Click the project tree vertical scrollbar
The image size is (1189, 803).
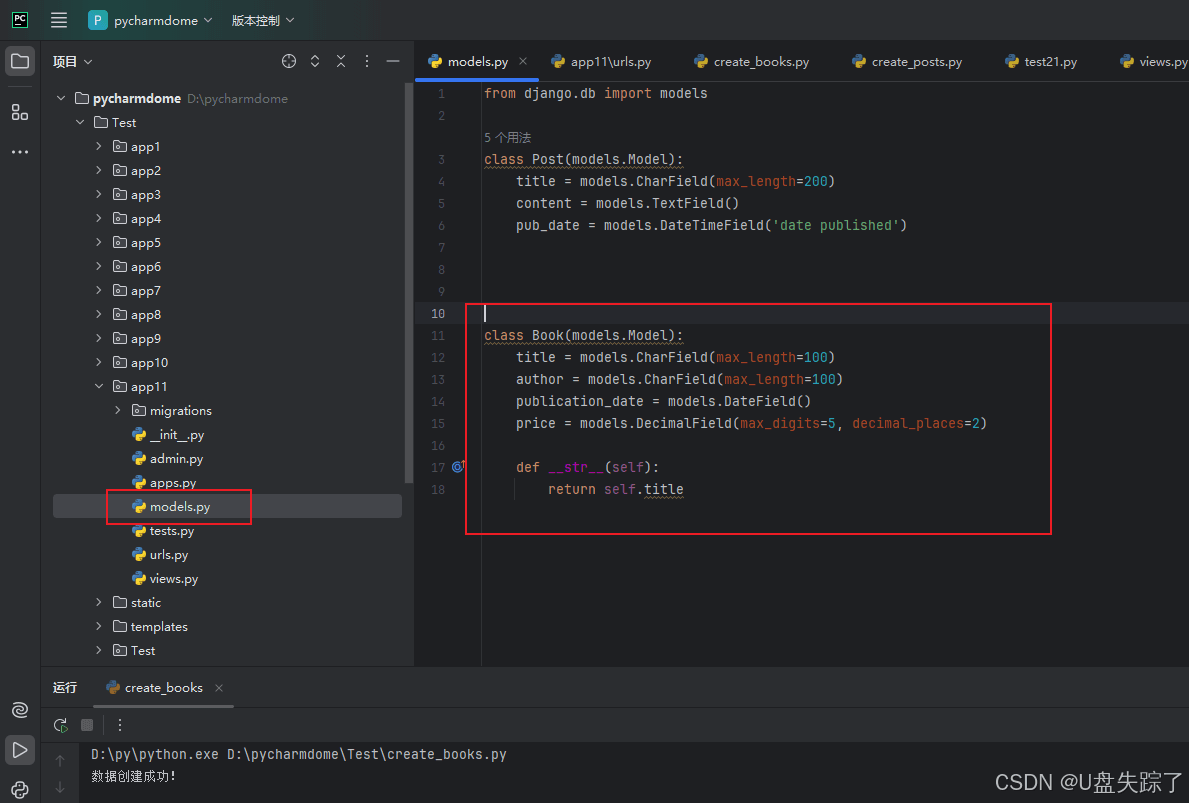click(409, 283)
